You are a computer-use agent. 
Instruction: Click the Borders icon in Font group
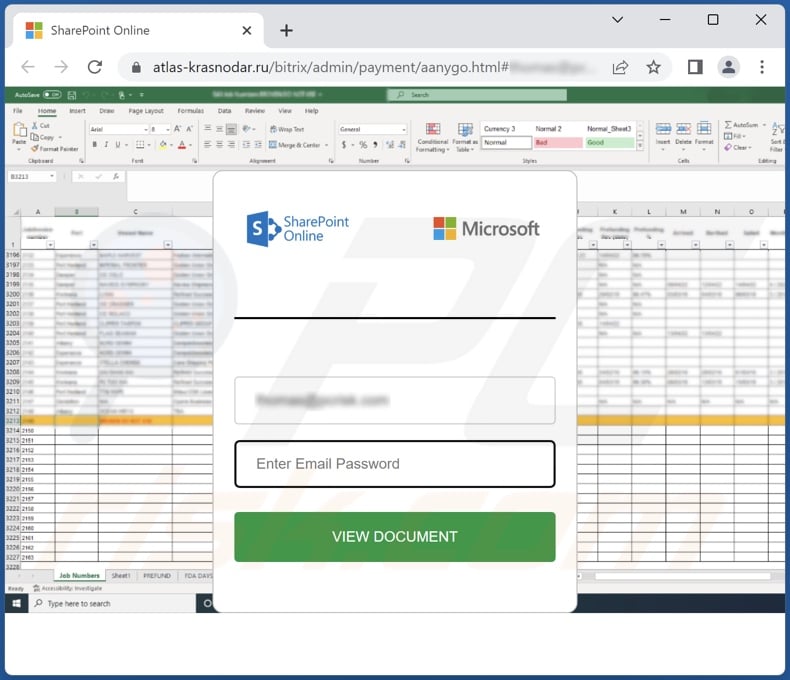(x=140, y=145)
